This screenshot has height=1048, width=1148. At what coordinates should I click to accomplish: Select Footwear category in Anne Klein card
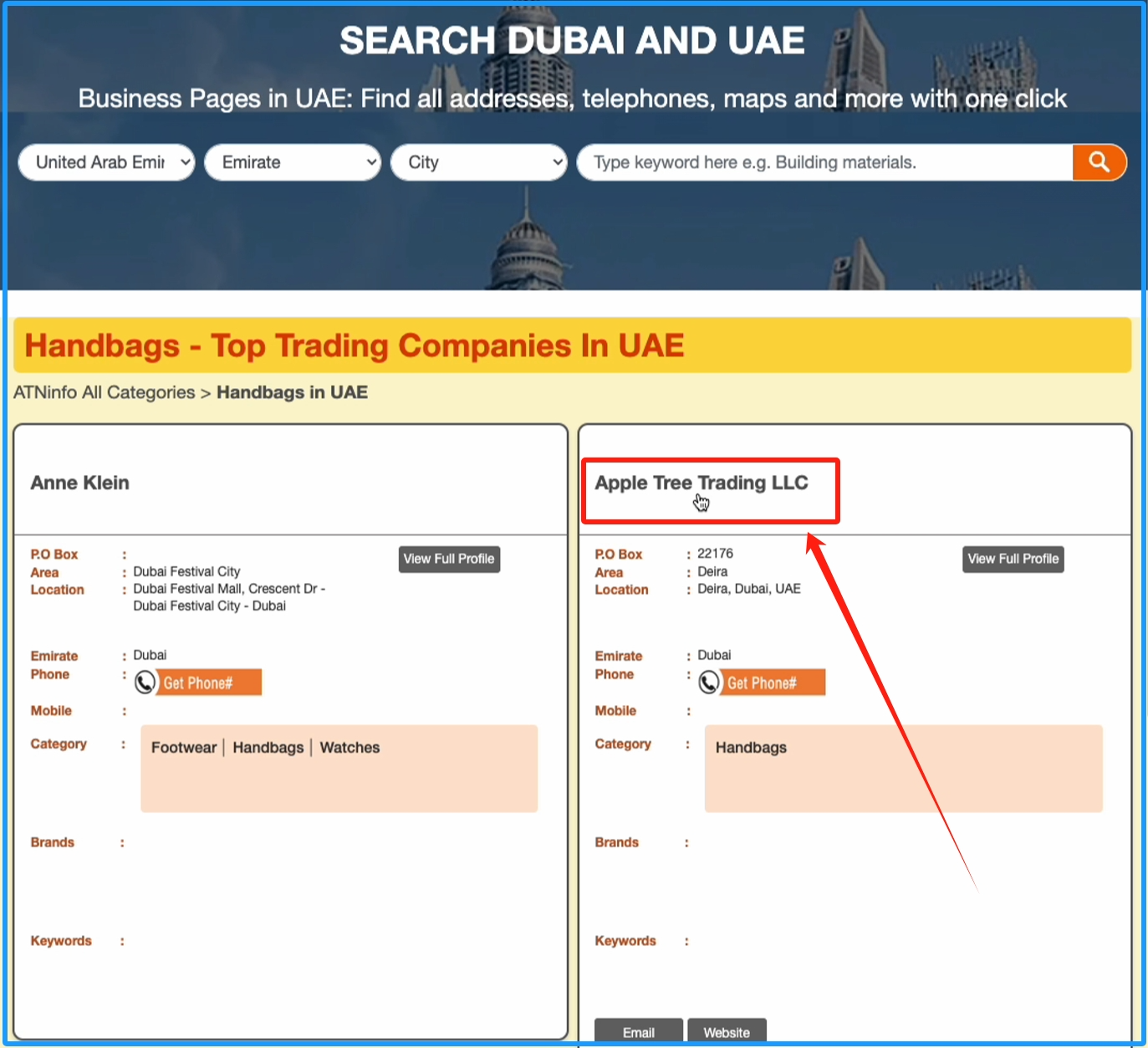point(184,748)
